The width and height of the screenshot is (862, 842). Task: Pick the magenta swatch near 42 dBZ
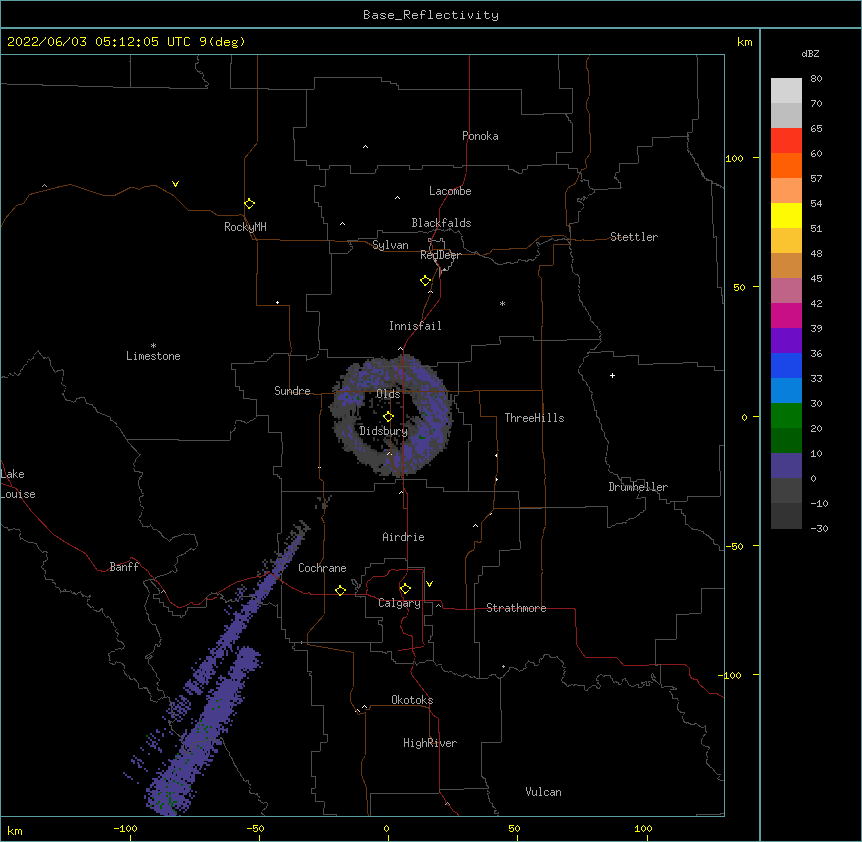click(x=786, y=315)
